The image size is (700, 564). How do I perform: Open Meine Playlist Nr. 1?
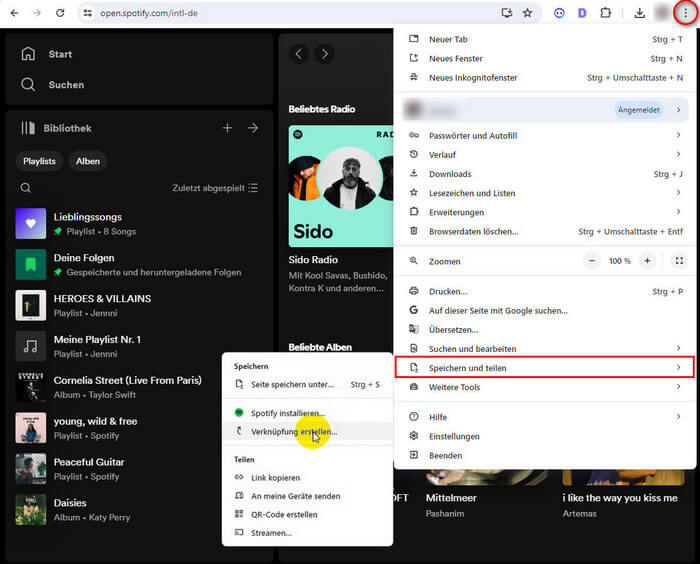(x=139, y=347)
